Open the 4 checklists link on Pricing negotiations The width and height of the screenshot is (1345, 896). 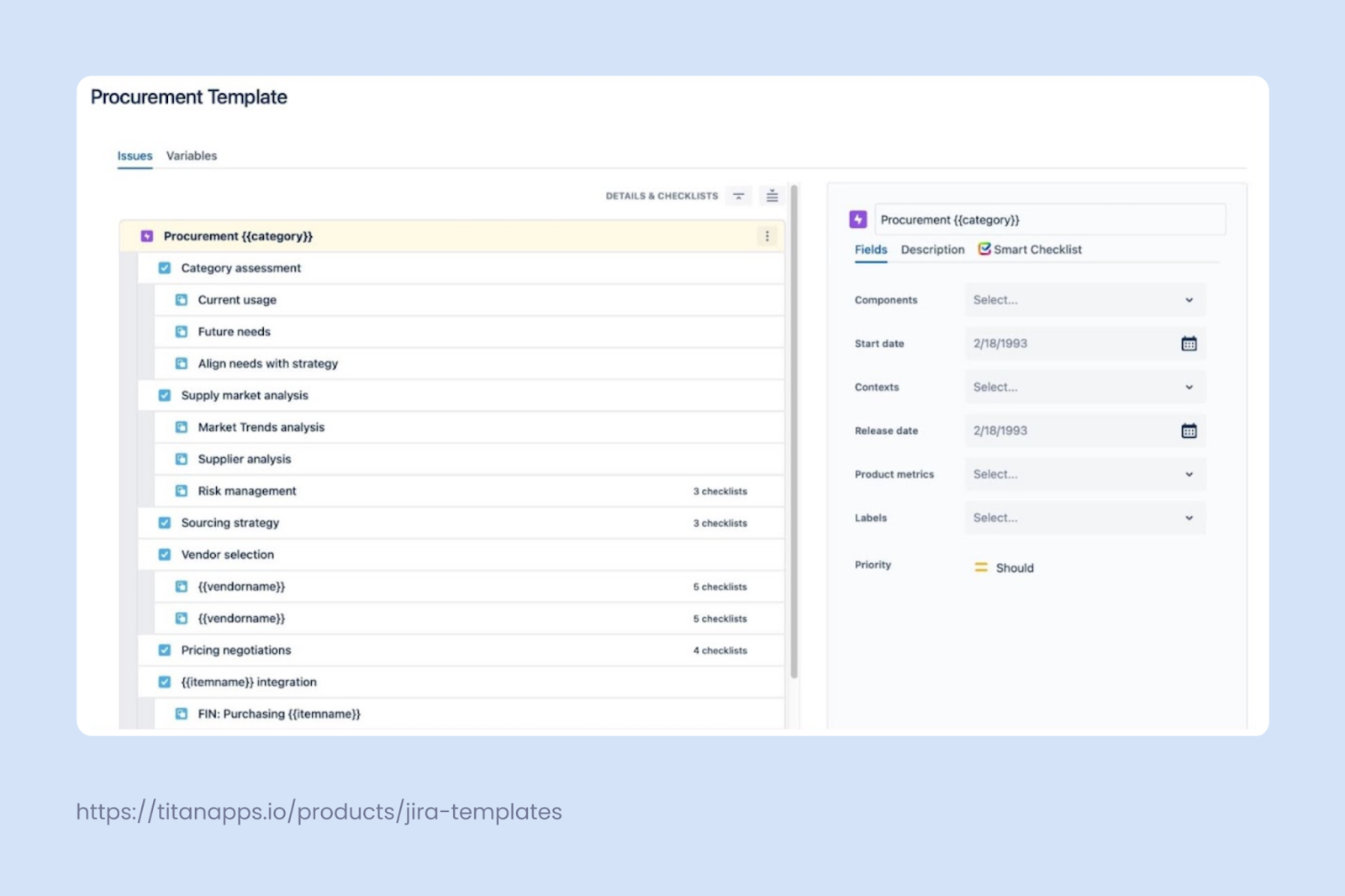pos(720,651)
